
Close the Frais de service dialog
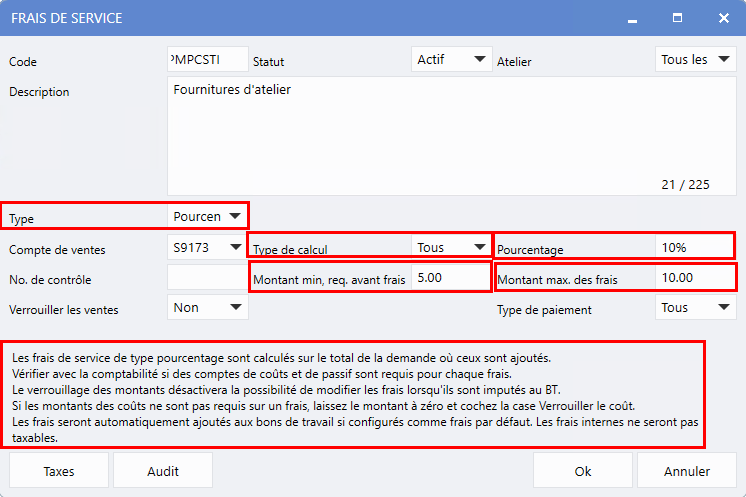point(722,18)
